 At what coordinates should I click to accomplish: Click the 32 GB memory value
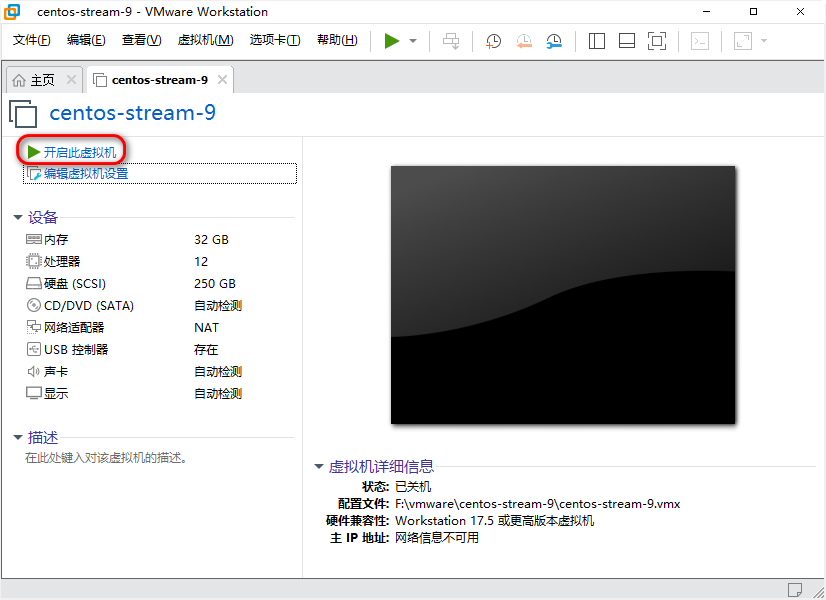[211, 240]
